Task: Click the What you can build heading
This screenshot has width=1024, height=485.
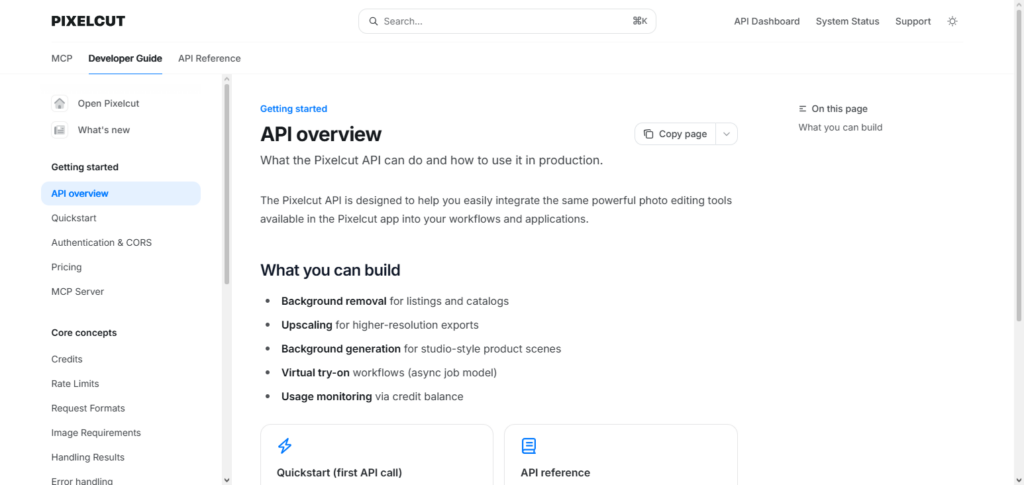Action: (x=330, y=270)
